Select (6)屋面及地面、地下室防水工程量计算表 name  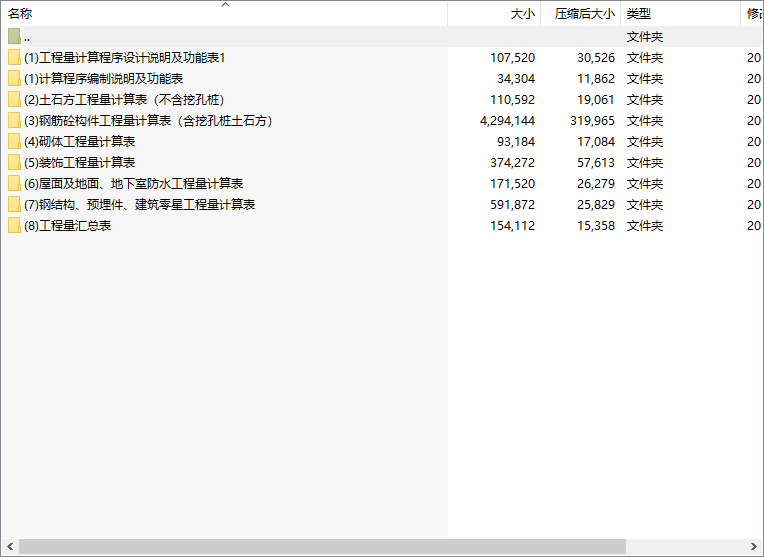(134, 183)
